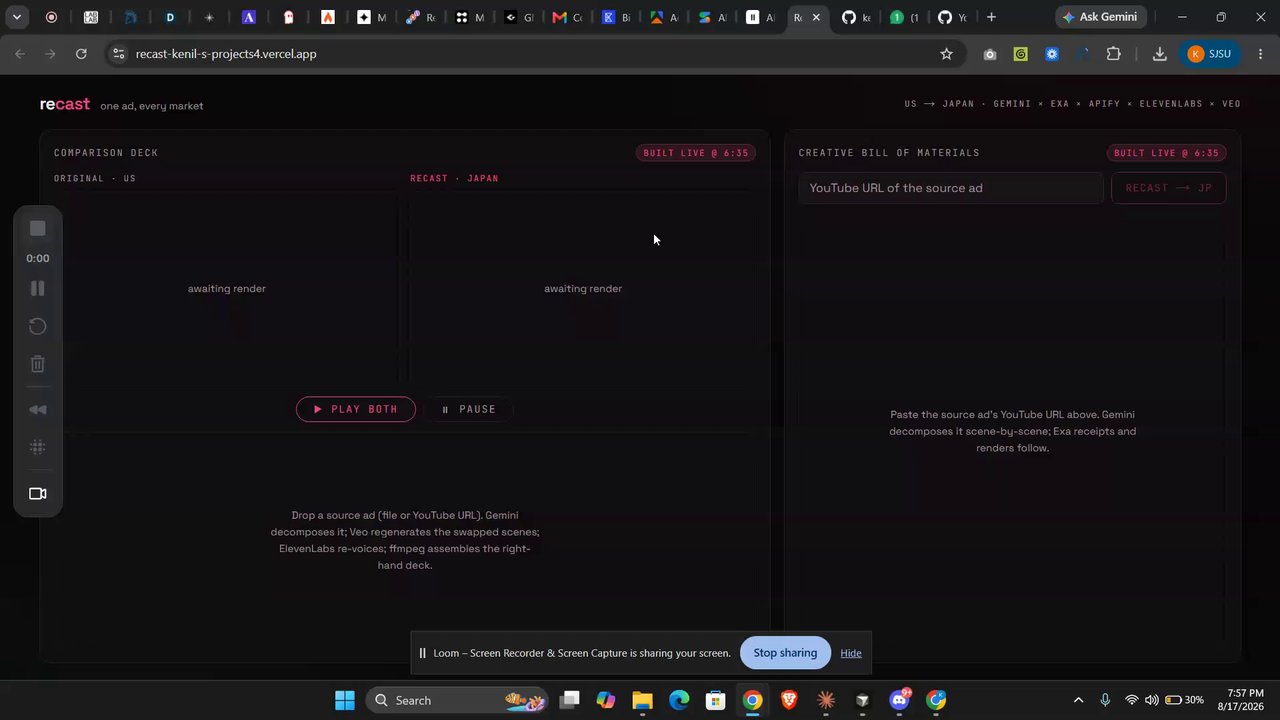The width and height of the screenshot is (1280, 720).
Task: Open Discord from the taskbar
Action: [x=899, y=700]
